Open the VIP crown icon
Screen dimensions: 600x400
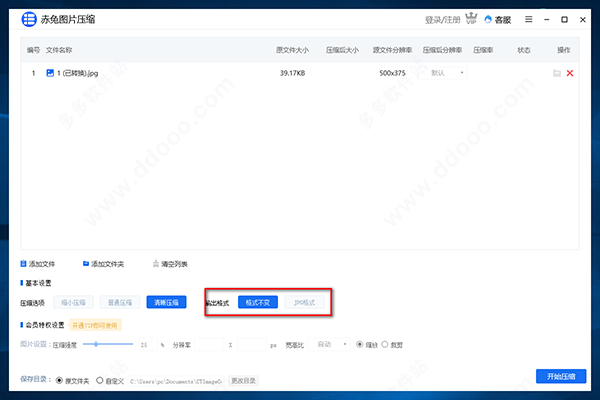coord(471,18)
